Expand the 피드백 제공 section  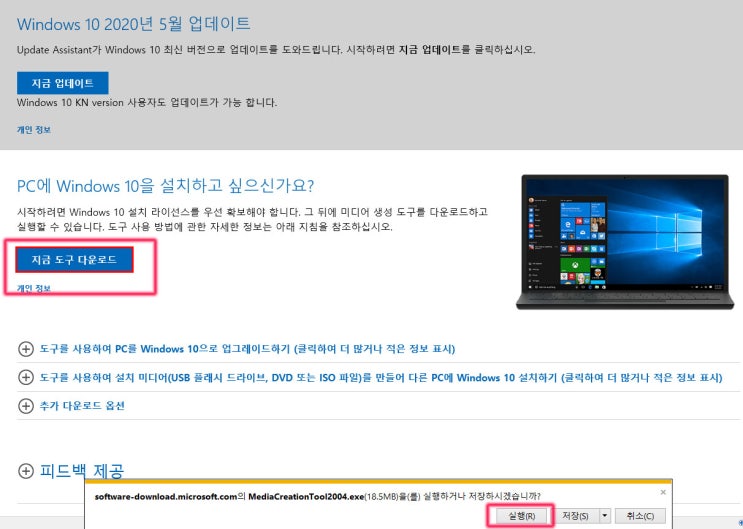pyautogui.click(x=82, y=471)
